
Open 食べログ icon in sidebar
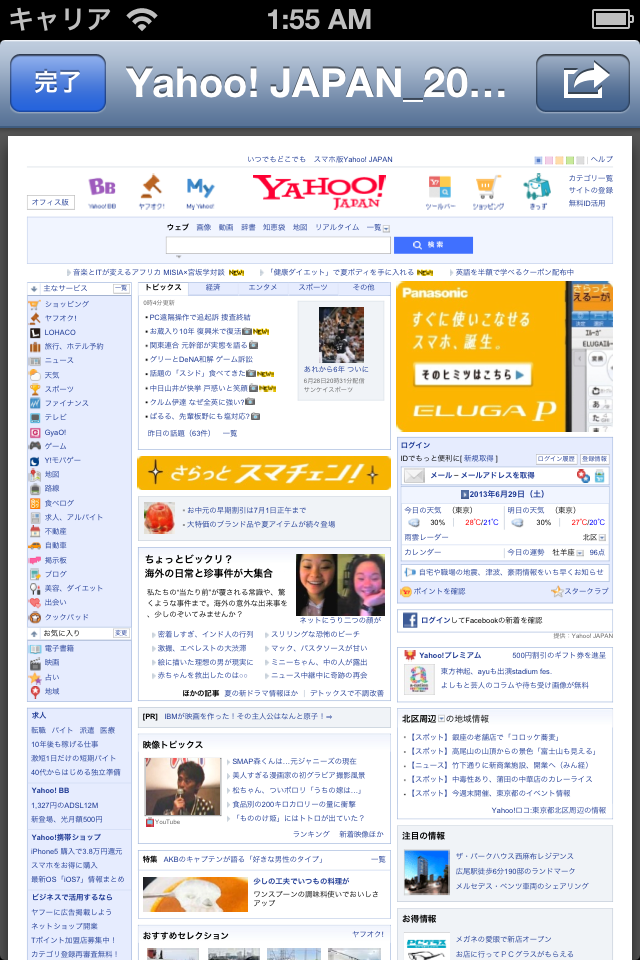coord(36,503)
